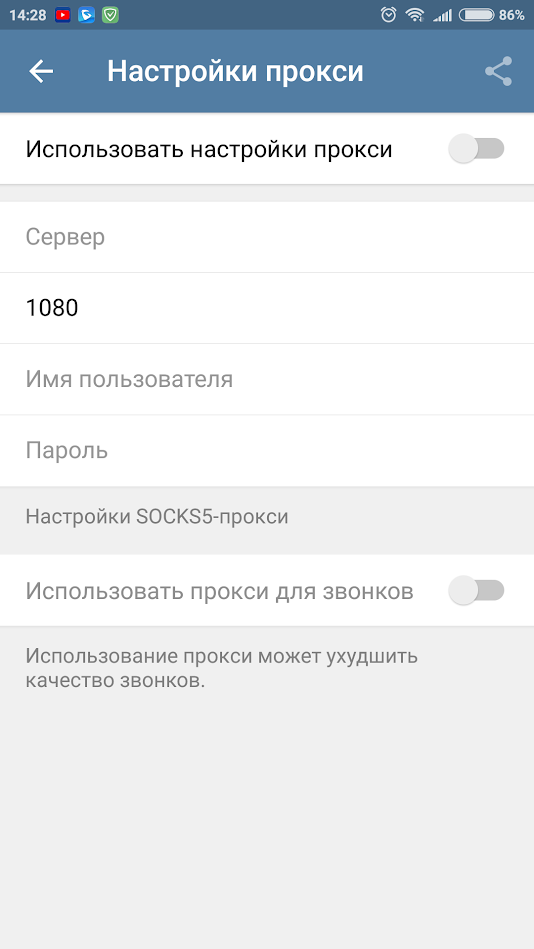Tap the battery indicator icon
The height and width of the screenshot is (949, 534).
[x=476, y=15]
